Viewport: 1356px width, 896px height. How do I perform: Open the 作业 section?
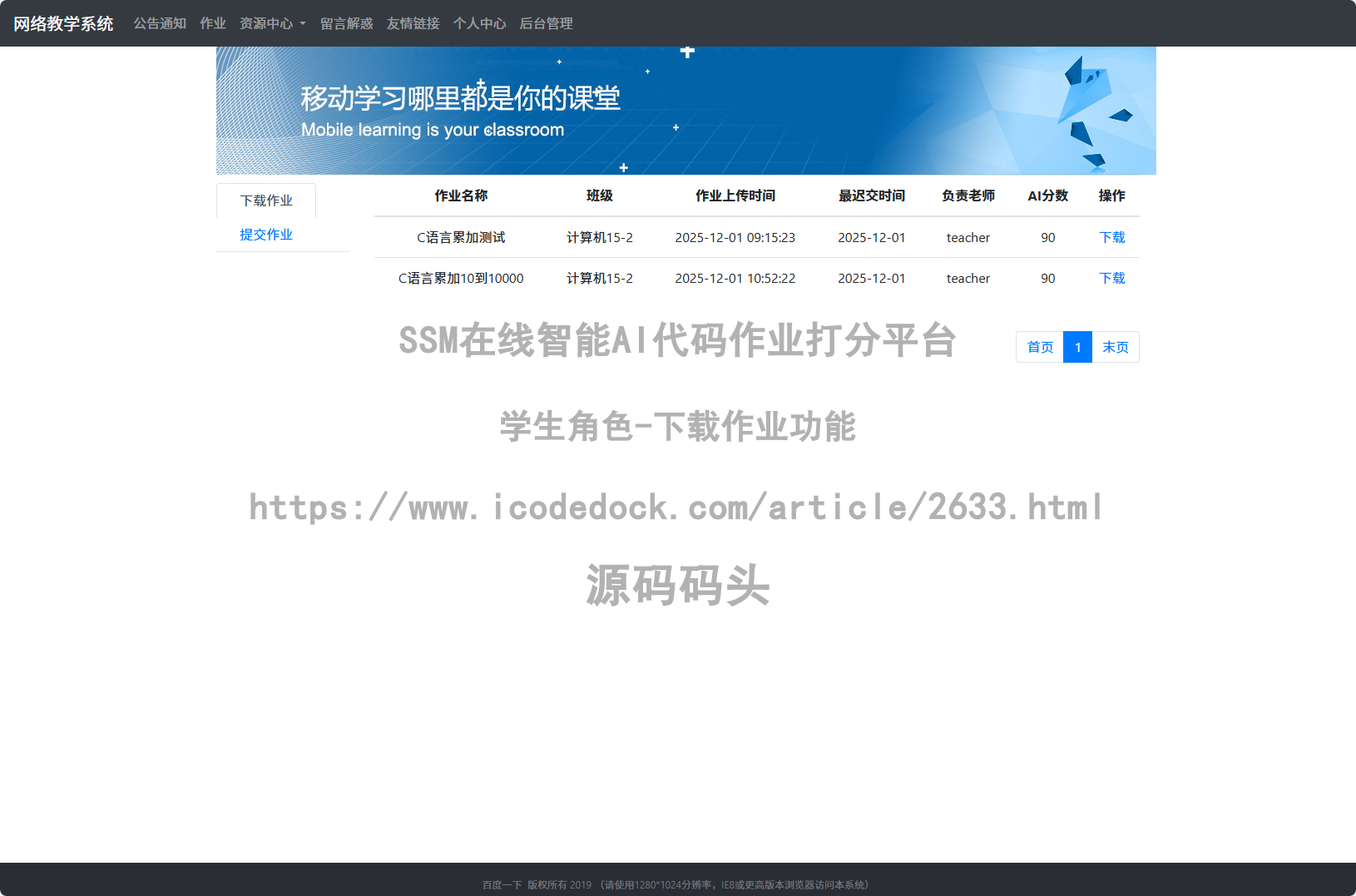(x=212, y=23)
